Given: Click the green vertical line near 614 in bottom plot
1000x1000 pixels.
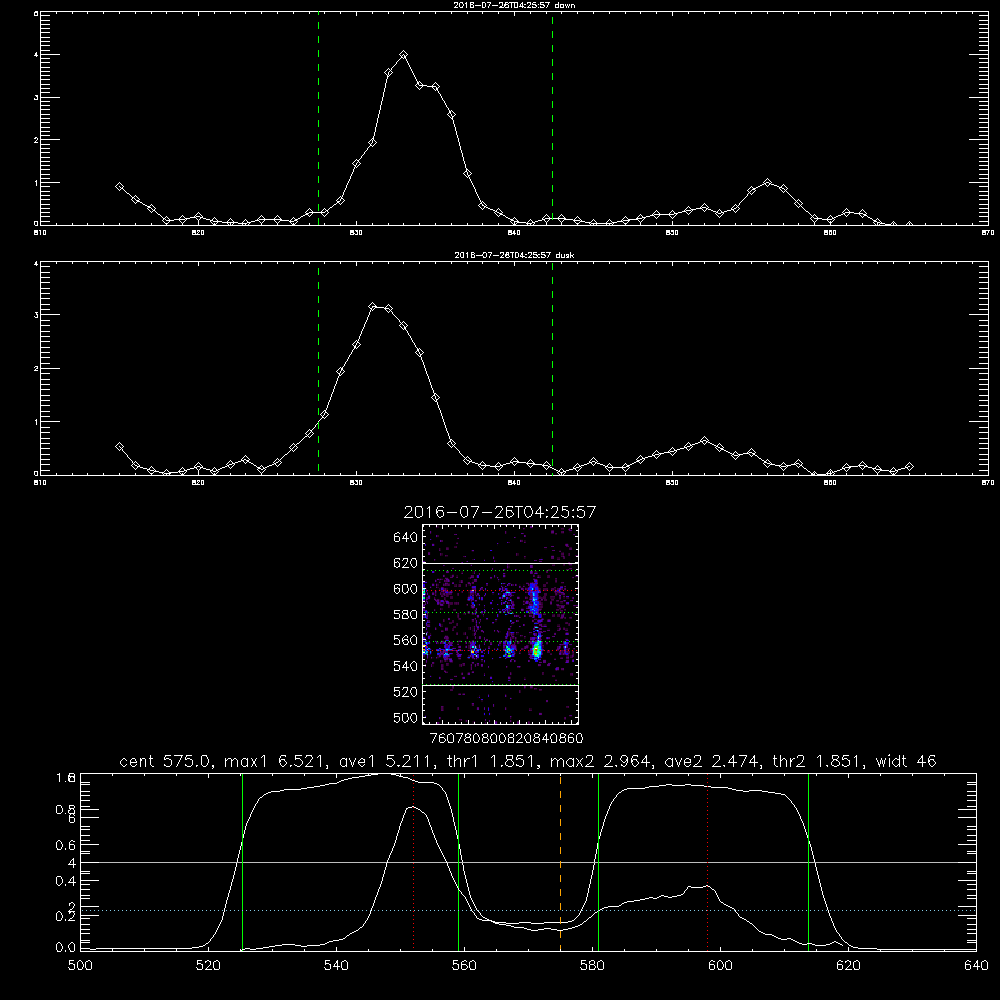Looking at the screenshot, I should 808,861.
